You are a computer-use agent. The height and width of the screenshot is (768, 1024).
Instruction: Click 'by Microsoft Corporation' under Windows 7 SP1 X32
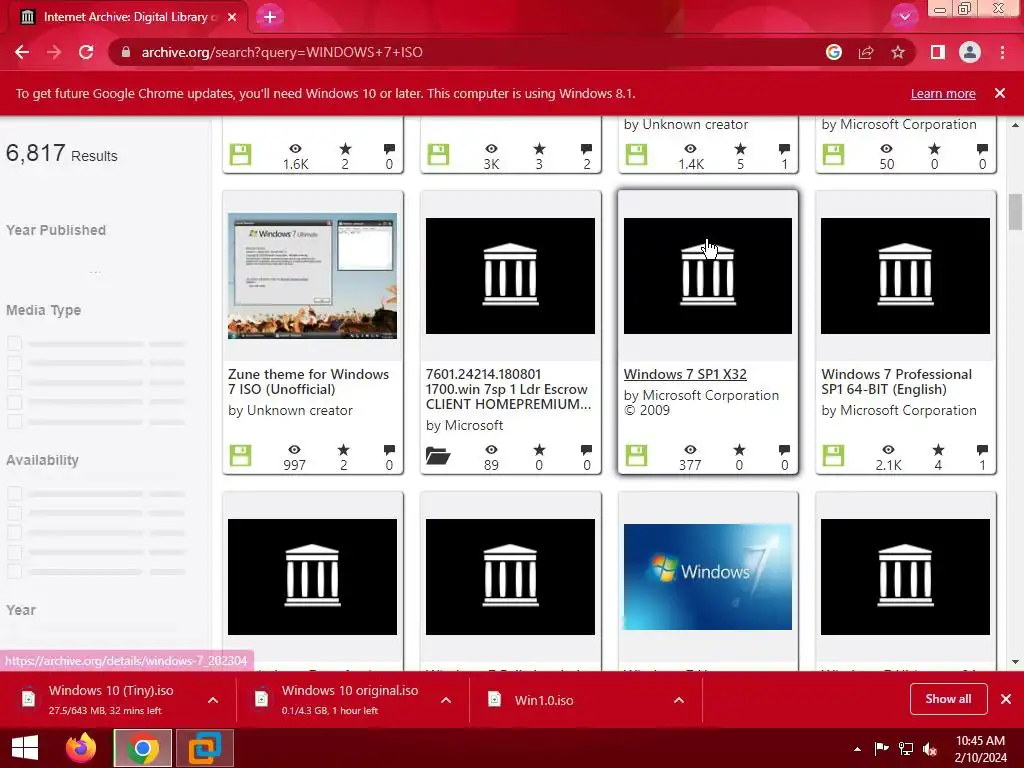[x=701, y=395]
